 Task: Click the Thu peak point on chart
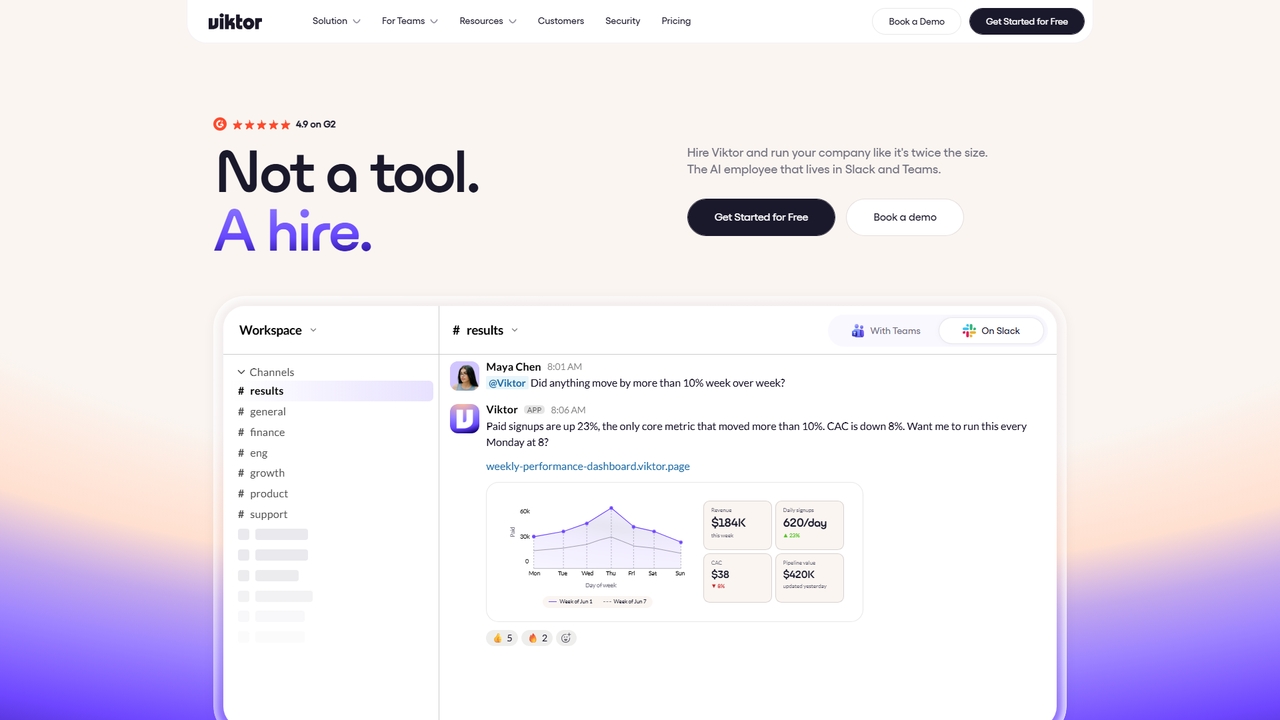point(610,508)
